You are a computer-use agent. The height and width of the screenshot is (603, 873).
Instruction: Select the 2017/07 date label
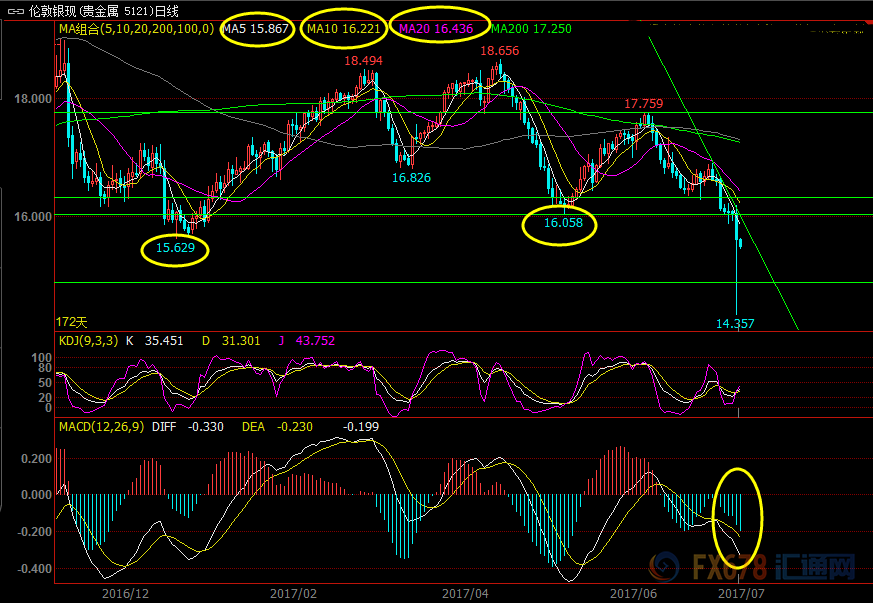[x=742, y=594]
